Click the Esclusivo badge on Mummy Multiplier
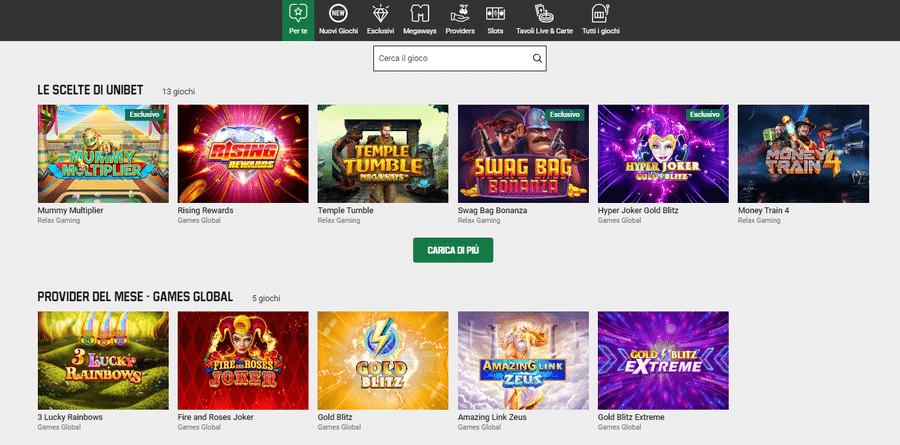The image size is (900, 445). tap(145, 115)
